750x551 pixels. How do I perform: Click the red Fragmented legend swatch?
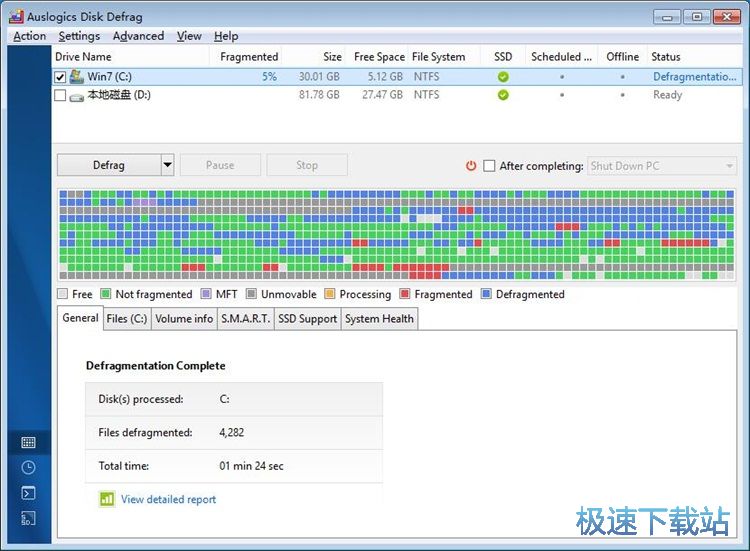pos(405,295)
